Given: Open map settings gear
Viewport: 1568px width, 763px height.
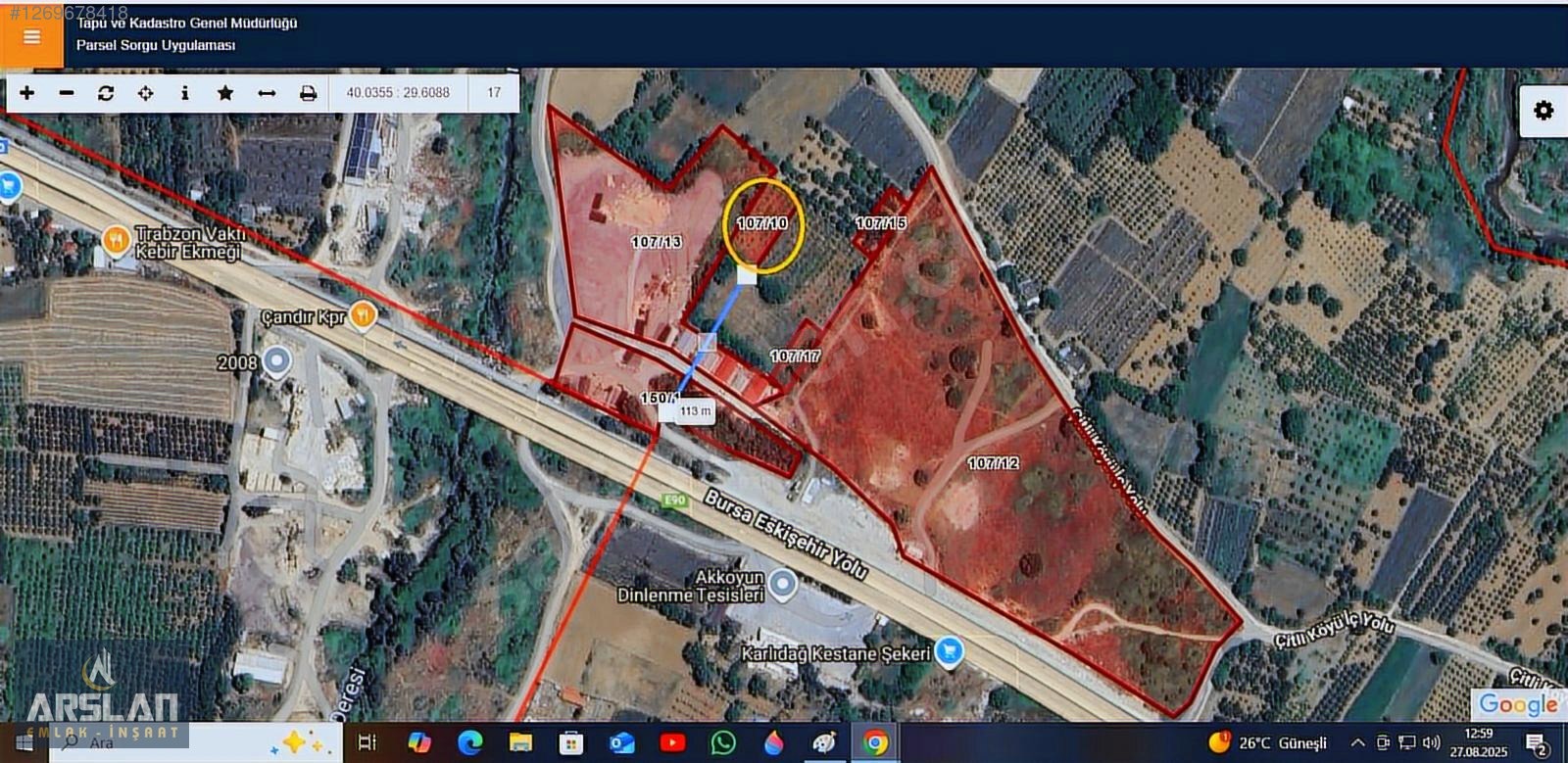Looking at the screenshot, I should pos(1543,110).
